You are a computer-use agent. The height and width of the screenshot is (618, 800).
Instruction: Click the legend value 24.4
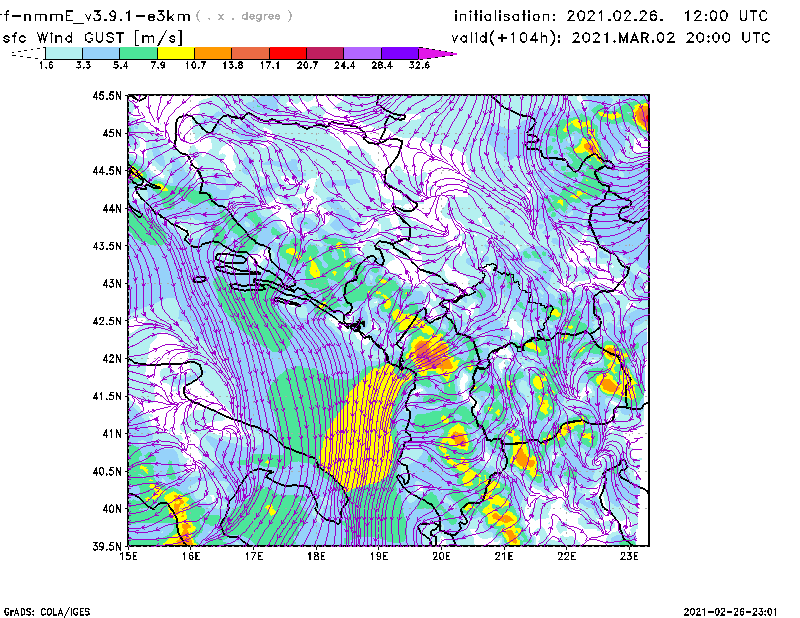[344, 65]
